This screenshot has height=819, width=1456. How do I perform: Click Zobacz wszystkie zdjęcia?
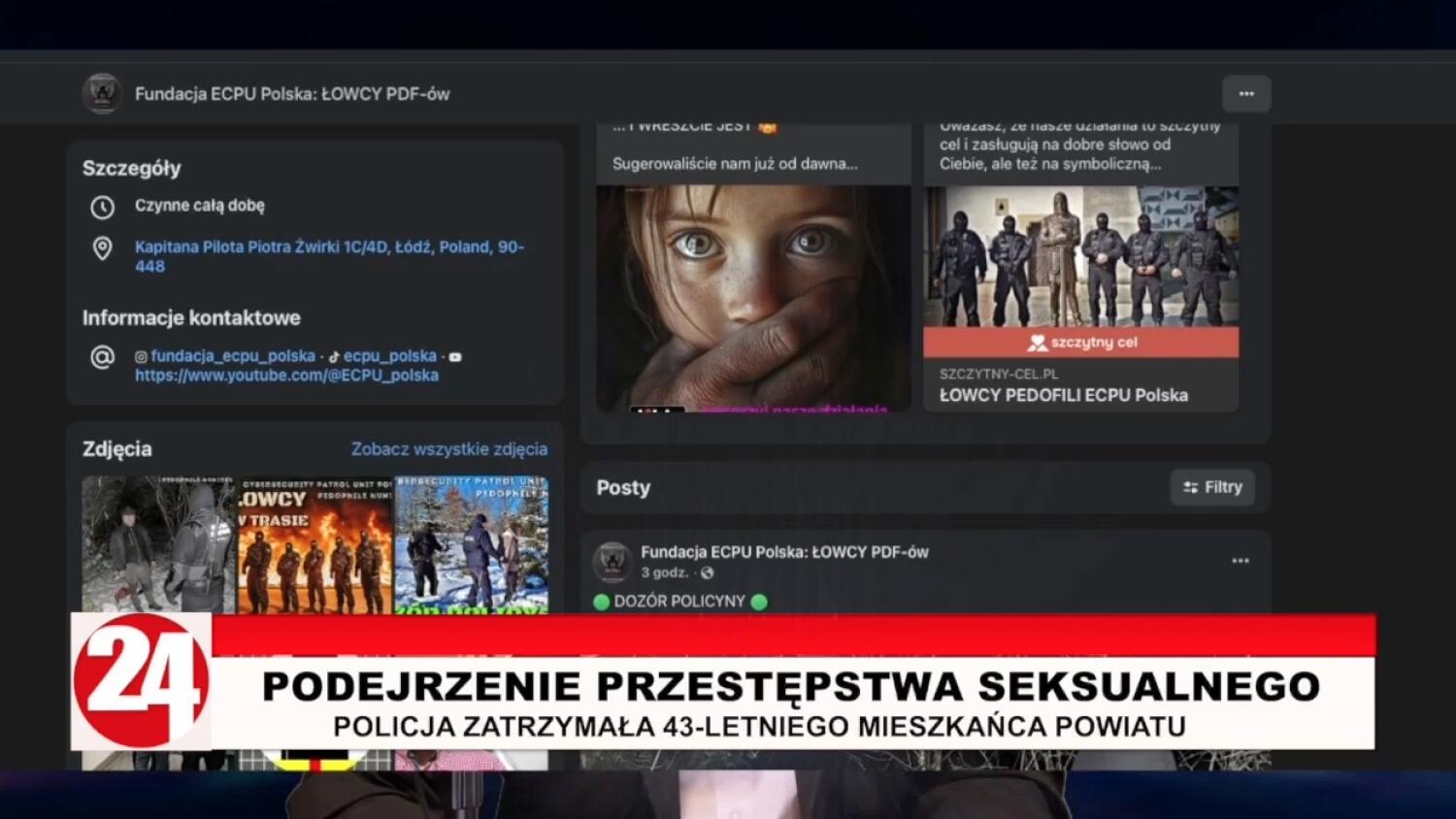[x=447, y=448]
